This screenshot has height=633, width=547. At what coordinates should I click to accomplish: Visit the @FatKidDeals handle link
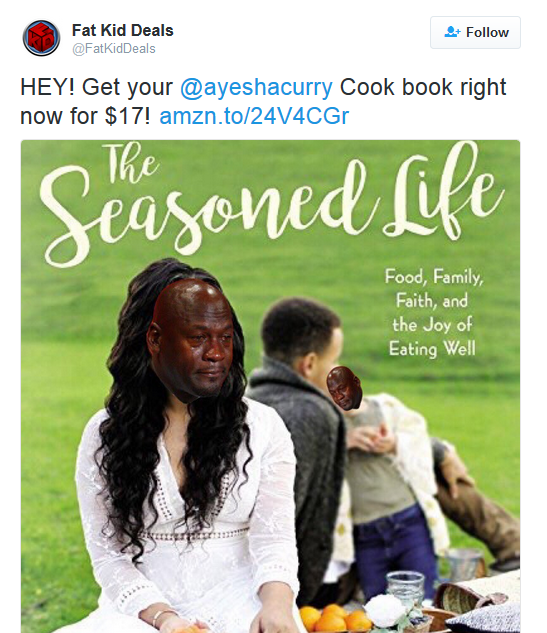pyautogui.click(x=113, y=48)
